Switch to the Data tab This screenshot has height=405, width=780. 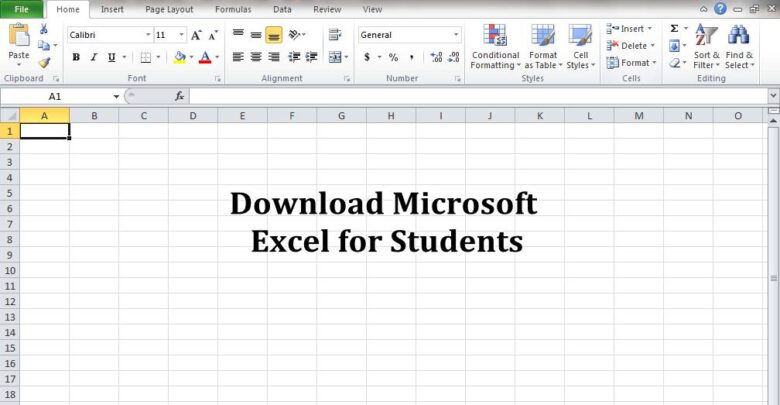point(282,9)
